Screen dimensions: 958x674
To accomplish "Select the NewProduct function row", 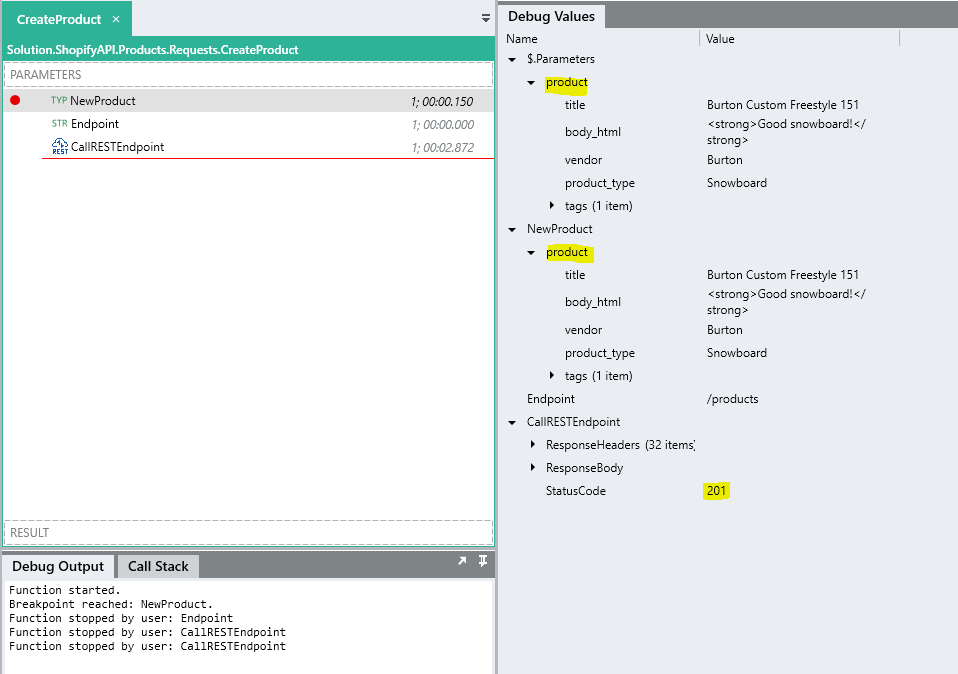I will coord(249,101).
